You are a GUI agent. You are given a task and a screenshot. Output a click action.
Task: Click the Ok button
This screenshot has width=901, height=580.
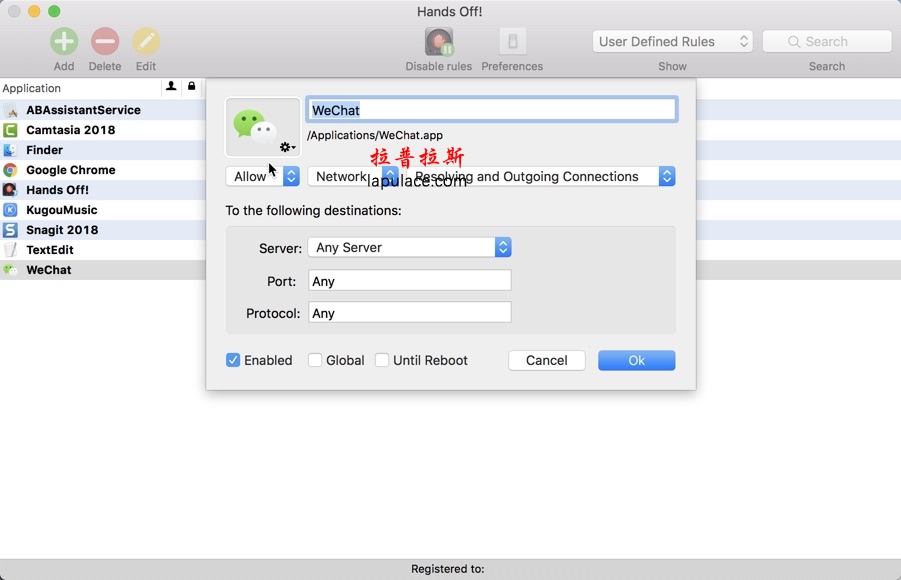(636, 360)
